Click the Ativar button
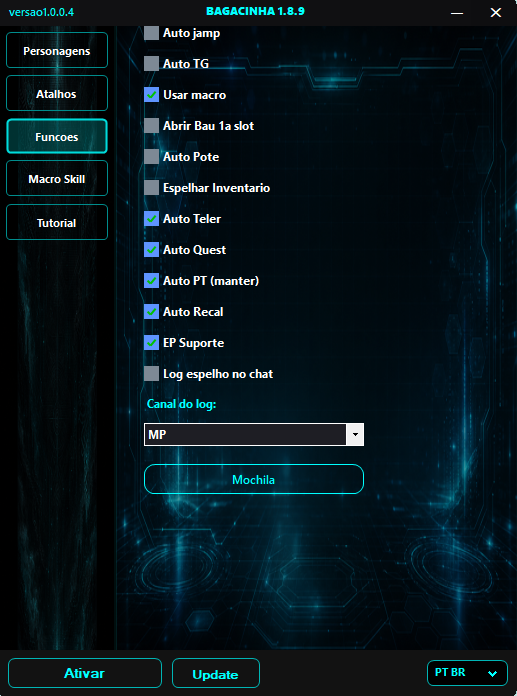The height and width of the screenshot is (696, 517). point(85,673)
